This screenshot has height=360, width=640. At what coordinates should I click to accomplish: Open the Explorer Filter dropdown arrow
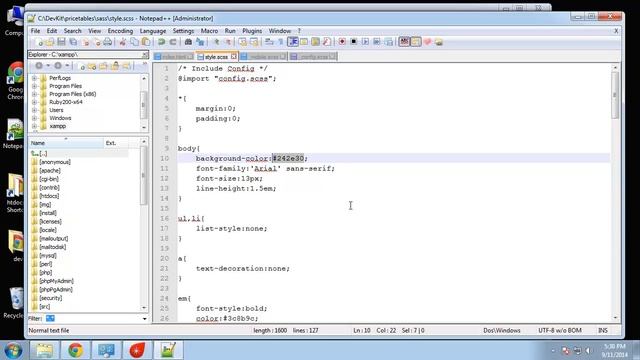pyautogui.click(x=144, y=319)
